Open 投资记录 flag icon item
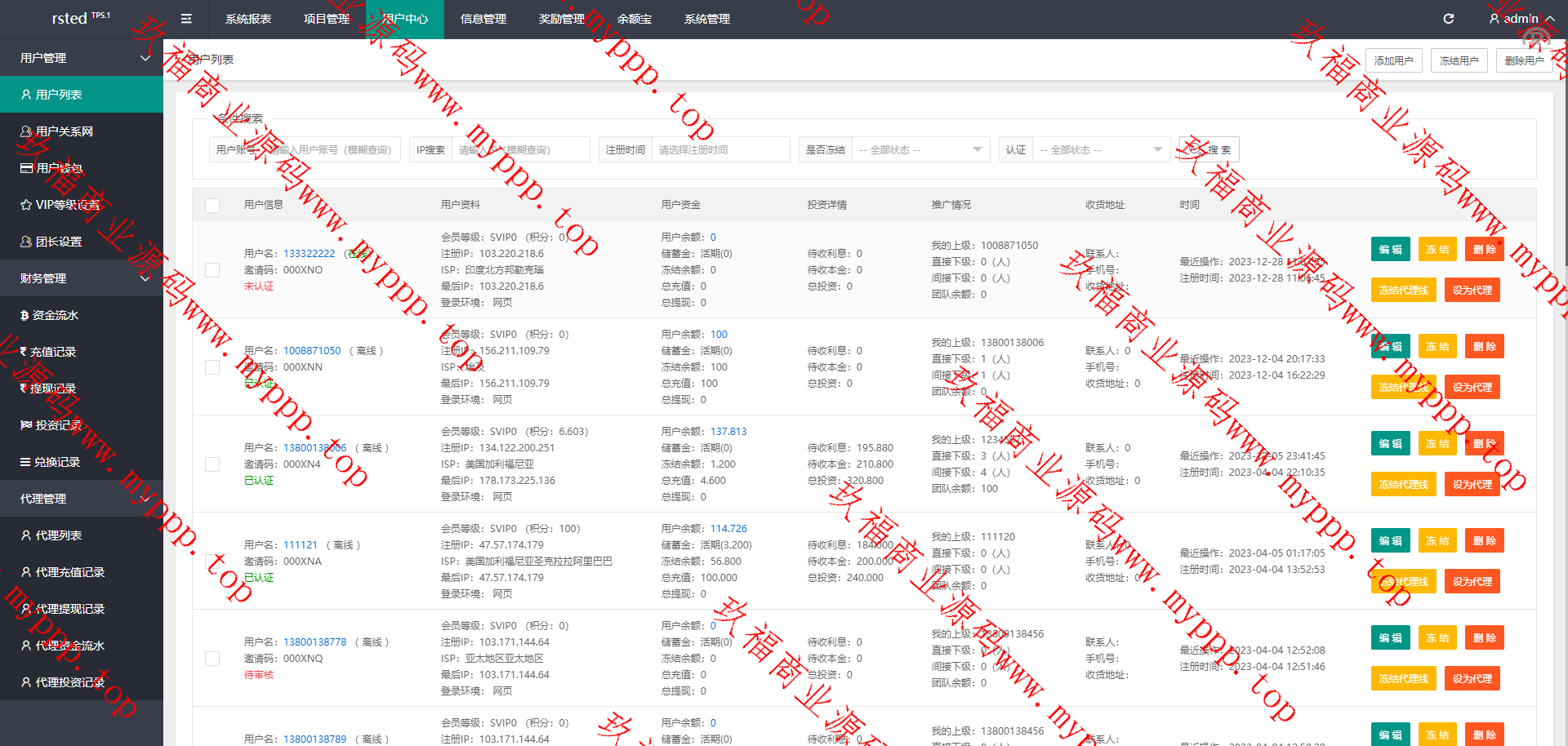1568x746 pixels. pyautogui.click(x=26, y=425)
